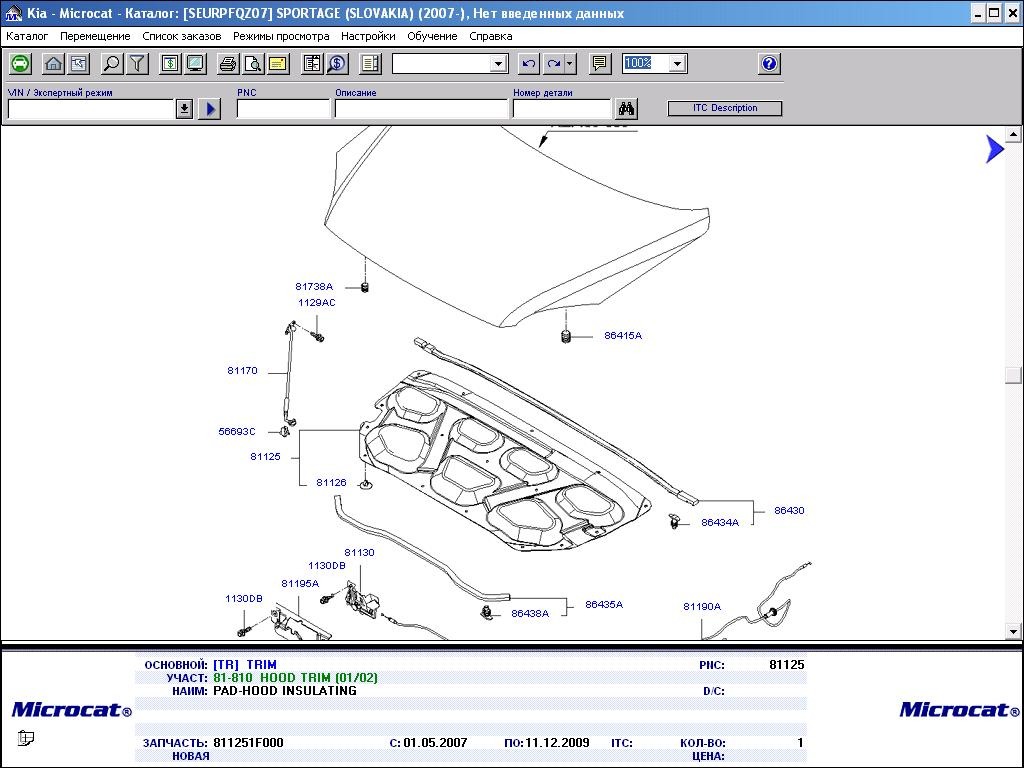
Task: Click the Номер детали input field
Action: pyautogui.click(x=562, y=109)
